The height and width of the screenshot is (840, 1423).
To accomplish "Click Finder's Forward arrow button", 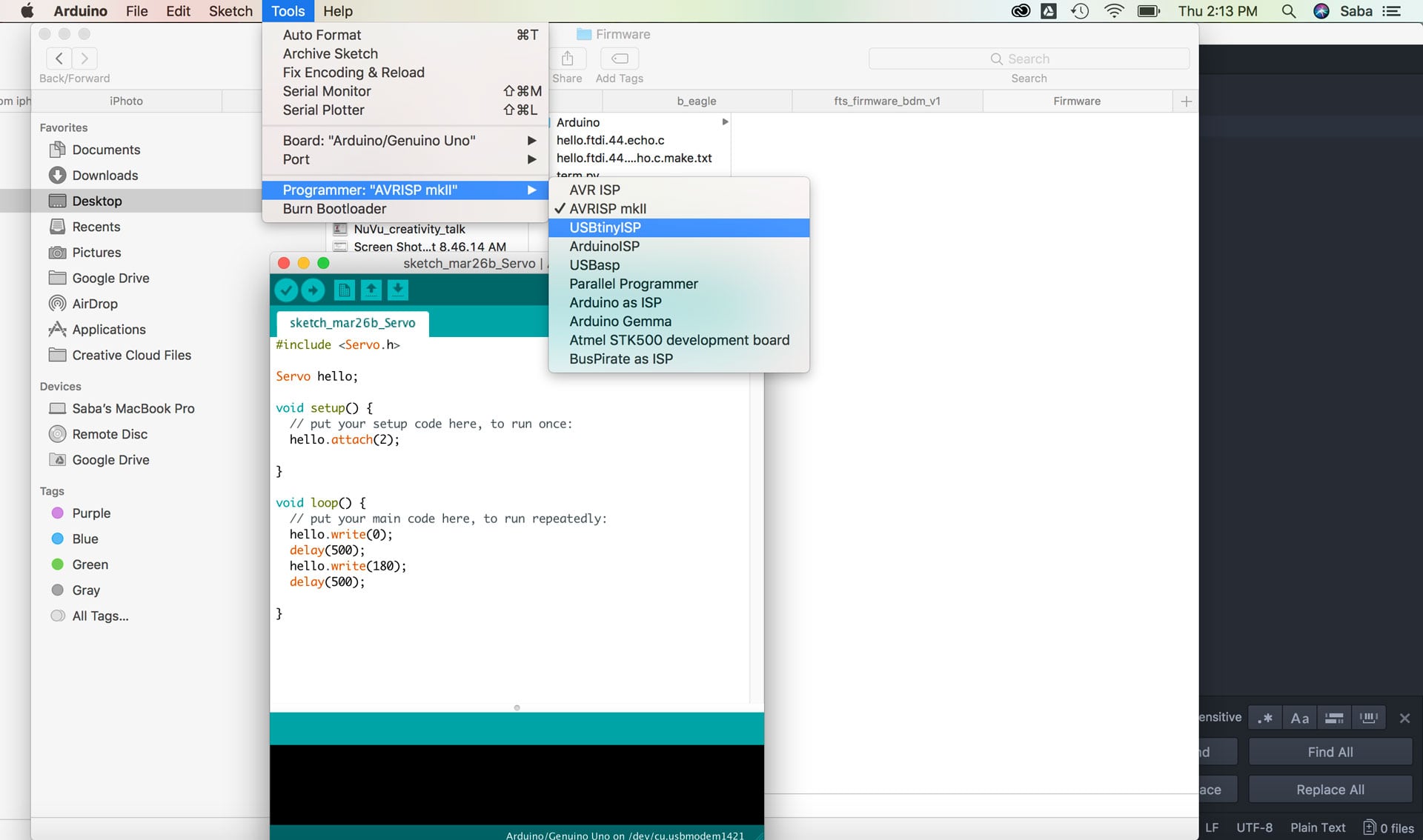I will pyautogui.click(x=84, y=59).
